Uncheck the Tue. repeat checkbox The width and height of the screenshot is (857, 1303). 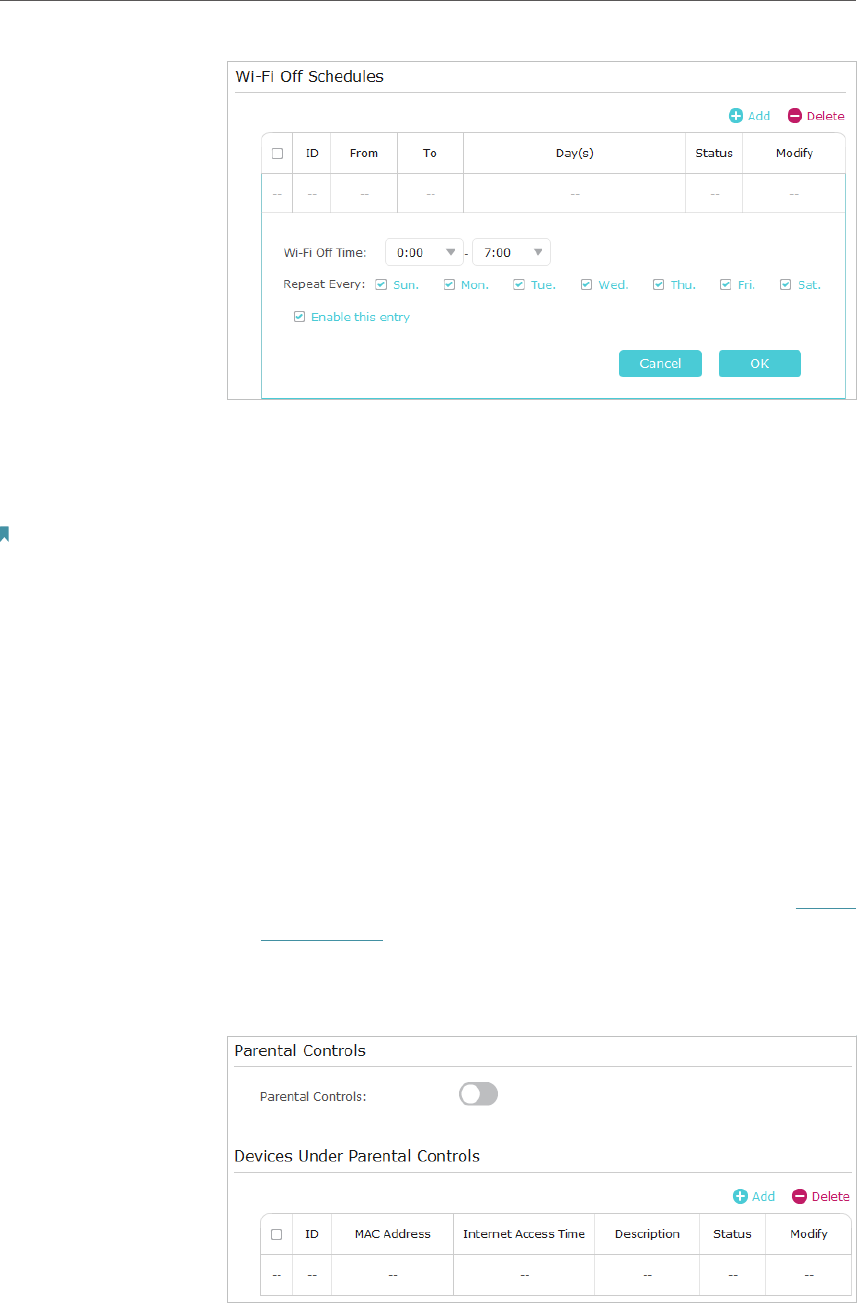[519, 285]
